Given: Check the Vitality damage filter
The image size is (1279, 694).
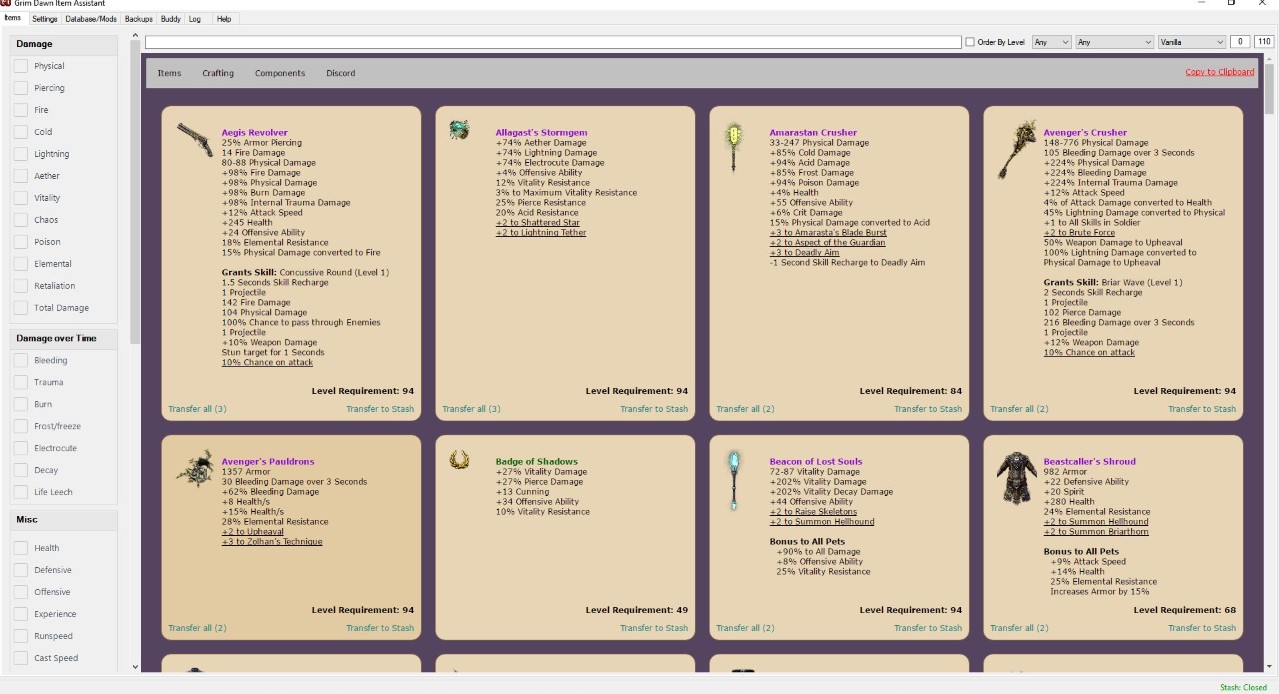Looking at the screenshot, I should pyautogui.click(x=21, y=198).
